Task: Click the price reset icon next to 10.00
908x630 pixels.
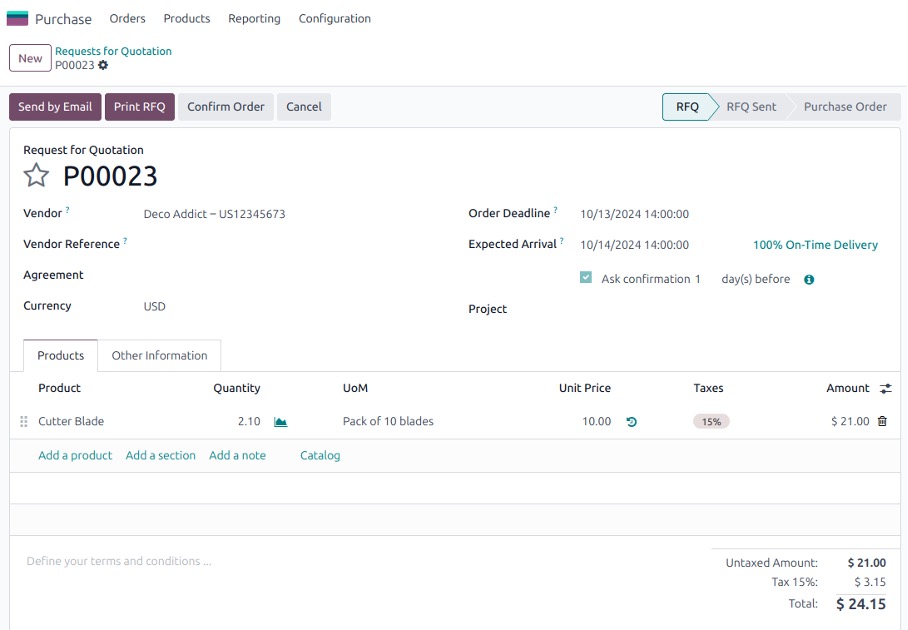Action: 632,422
